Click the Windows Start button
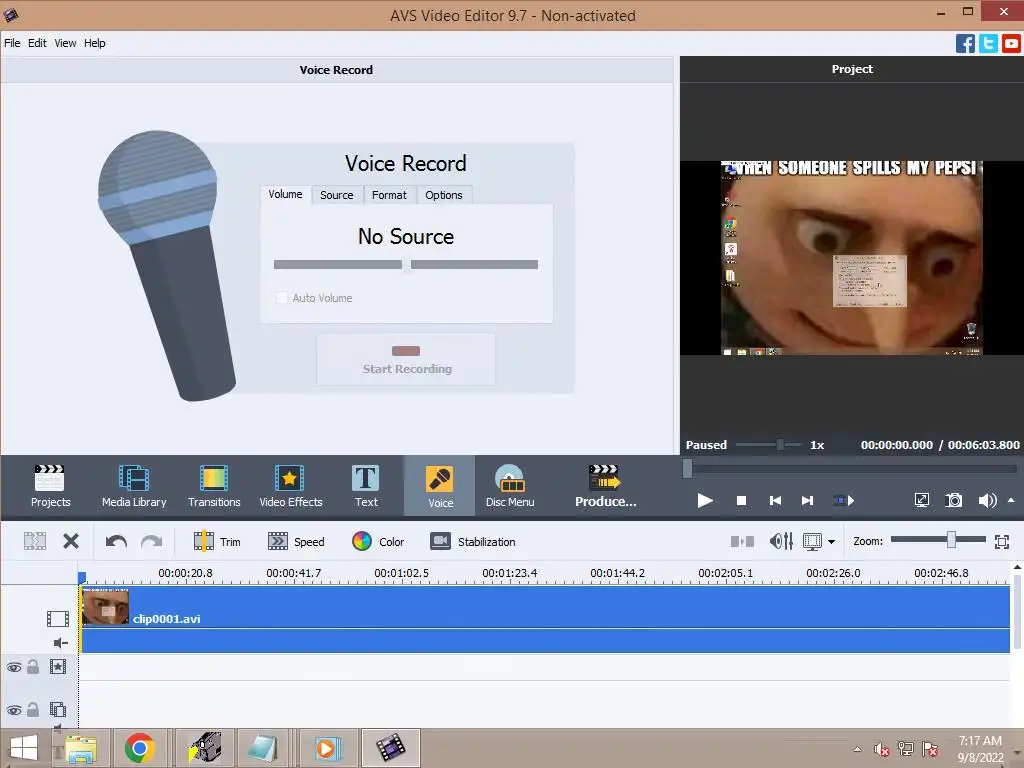Image resolution: width=1024 pixels, height=768 pixels. pyautogui.click(x=24, y=748)
